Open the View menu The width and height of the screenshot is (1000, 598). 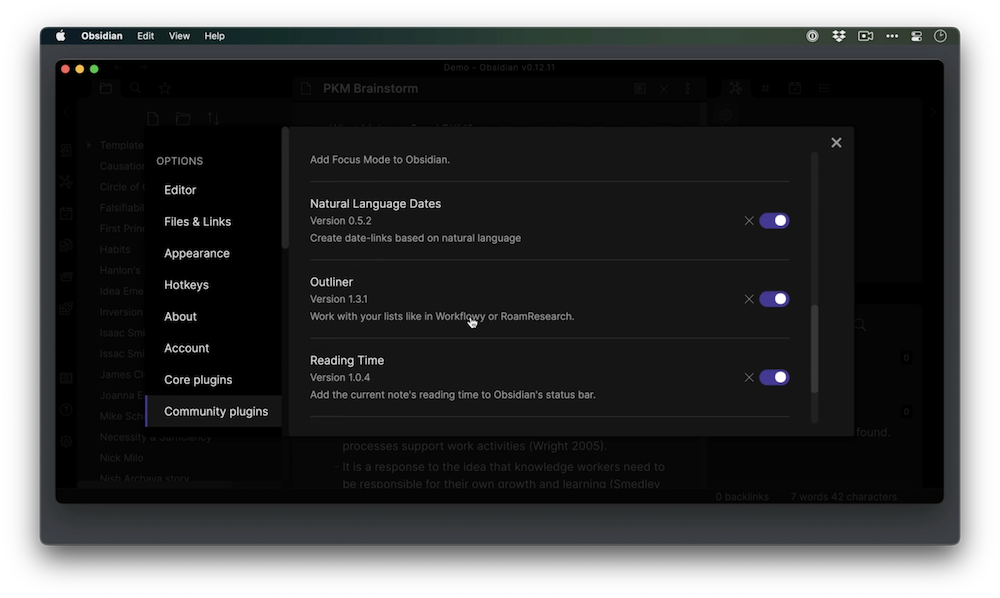(x=179, y=36)
